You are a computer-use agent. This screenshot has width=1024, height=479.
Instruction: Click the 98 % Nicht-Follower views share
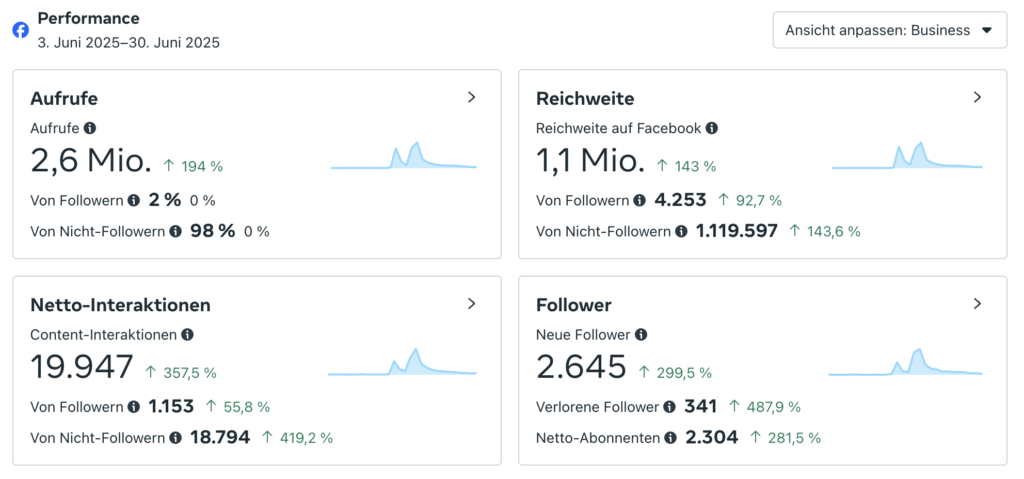212,231
